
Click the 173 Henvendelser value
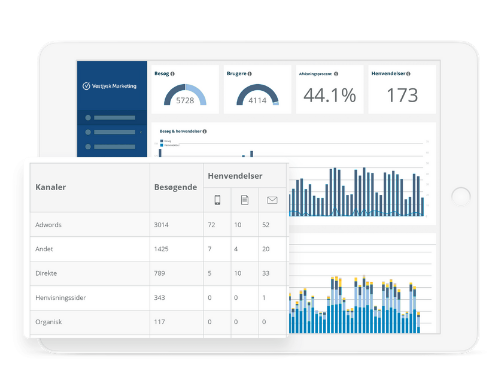402,95
